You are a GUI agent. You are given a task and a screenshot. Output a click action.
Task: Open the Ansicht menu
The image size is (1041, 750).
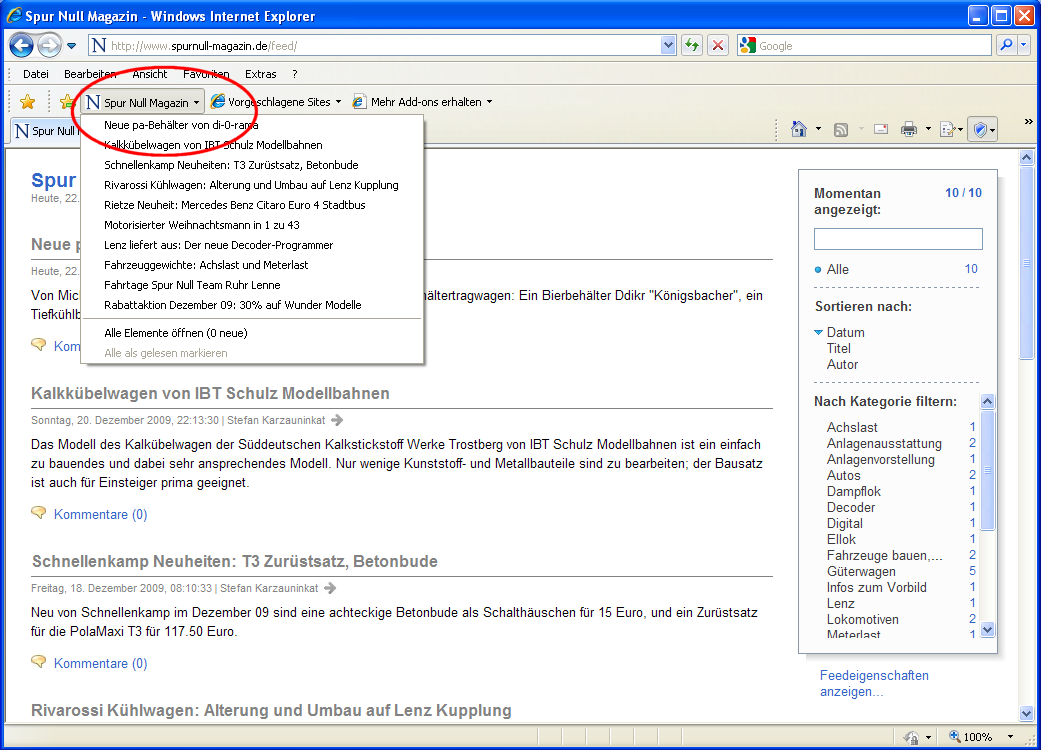point(150,74)
